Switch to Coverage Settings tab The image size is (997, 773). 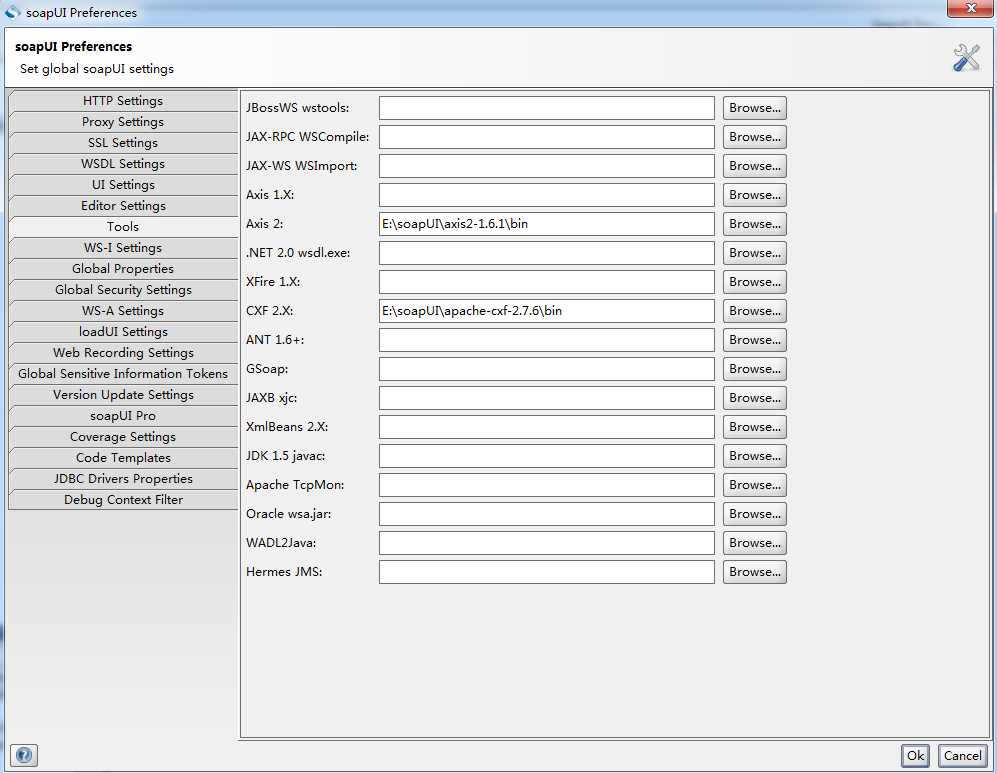[123, 436]
